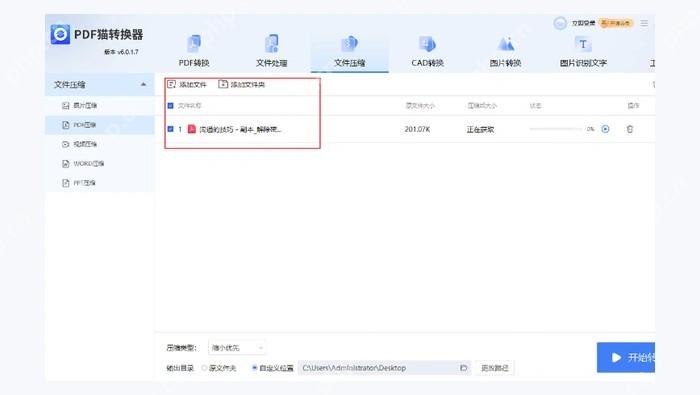Click the orange VIP membership badge
Image resolution: width=700 pixels, height=395 pixels.
coord(616,23)
